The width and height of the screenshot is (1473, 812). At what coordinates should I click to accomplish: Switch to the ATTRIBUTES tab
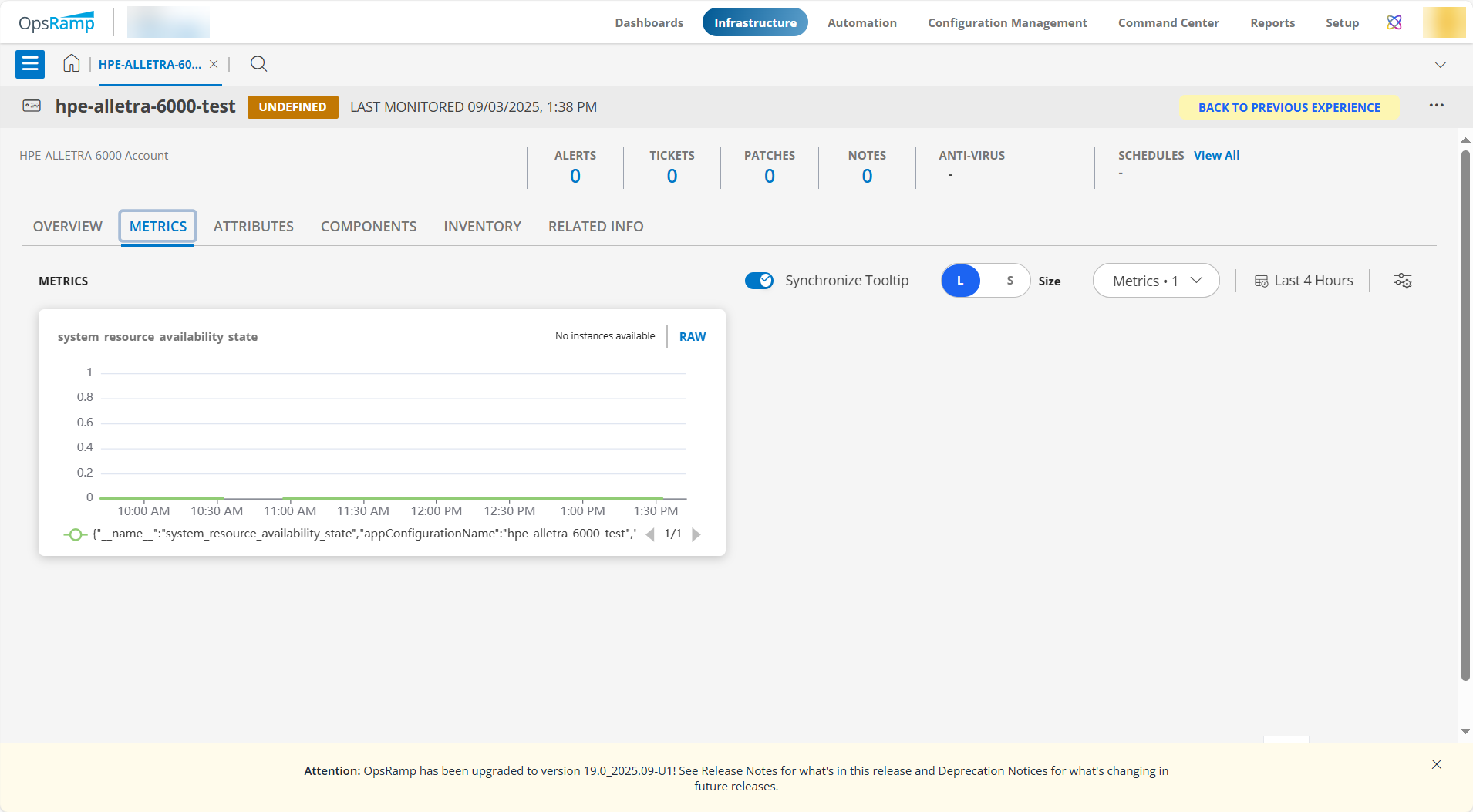(x=254, y=227)
